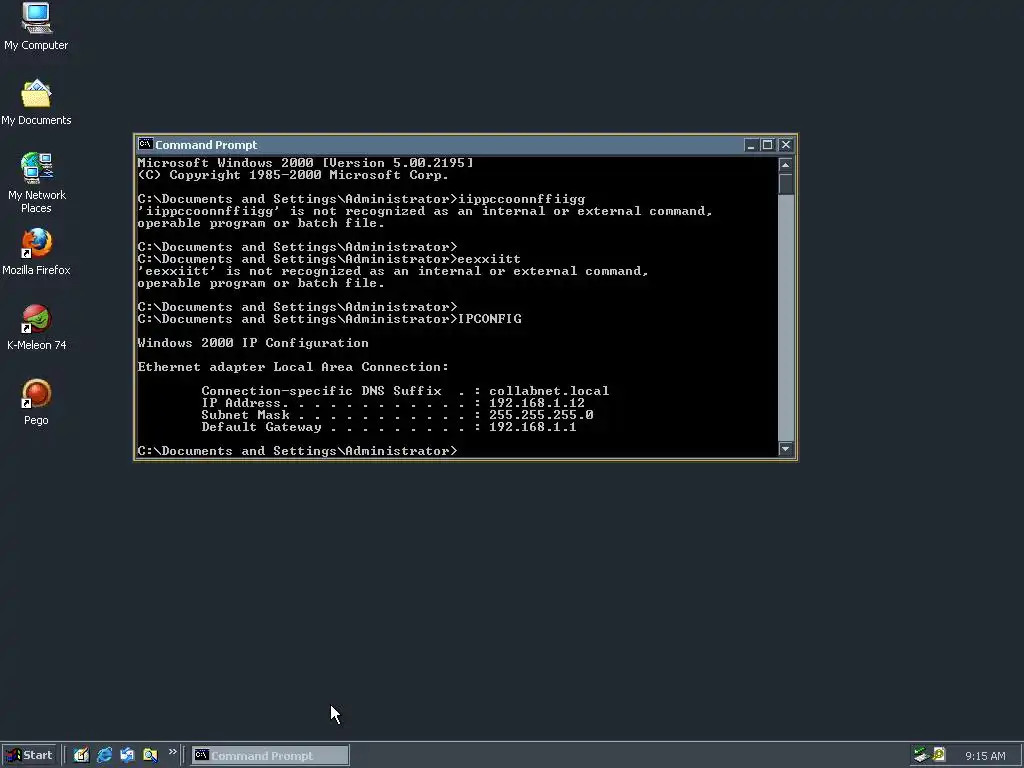Select the K-Meleon 74 browser shortcut
Viewport: 1024px width, 768px height.
[x=36, y=327]
